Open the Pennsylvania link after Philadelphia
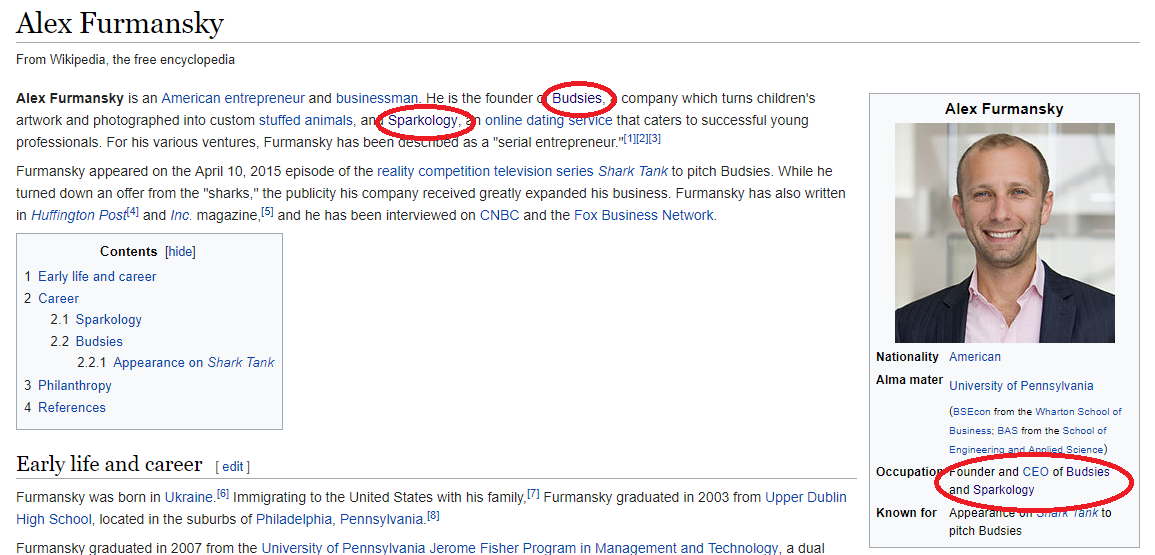Screen dimensions: 1155x555 click(x=382, y=520)
